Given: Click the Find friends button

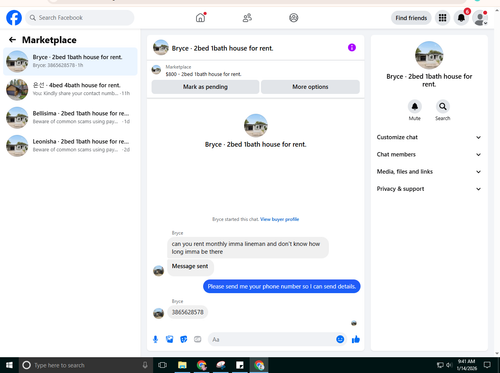Looking at the screenshot, I should click(x=411, y=18).
